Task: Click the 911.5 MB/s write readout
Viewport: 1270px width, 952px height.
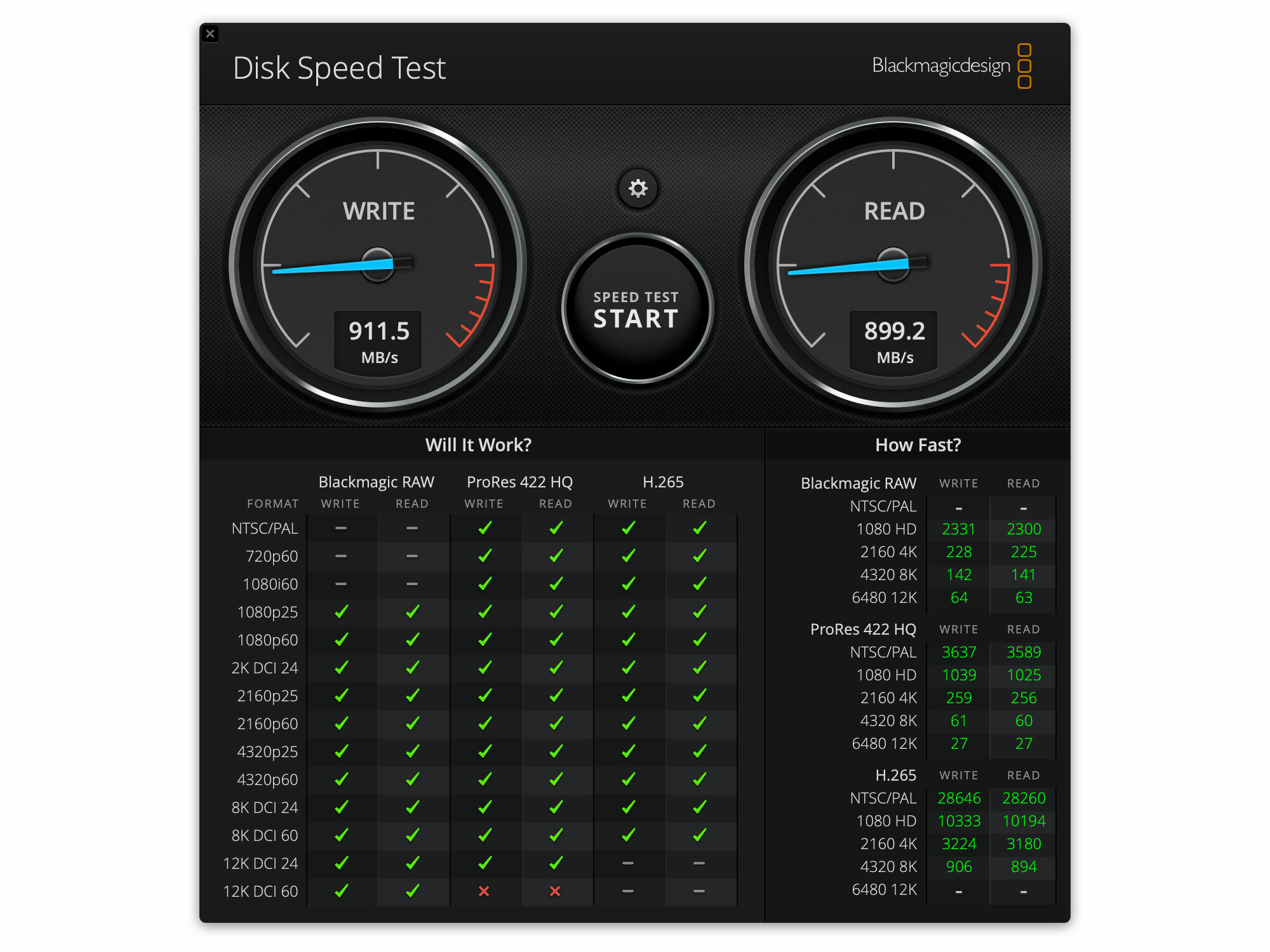Action: [x=378, y=341]
